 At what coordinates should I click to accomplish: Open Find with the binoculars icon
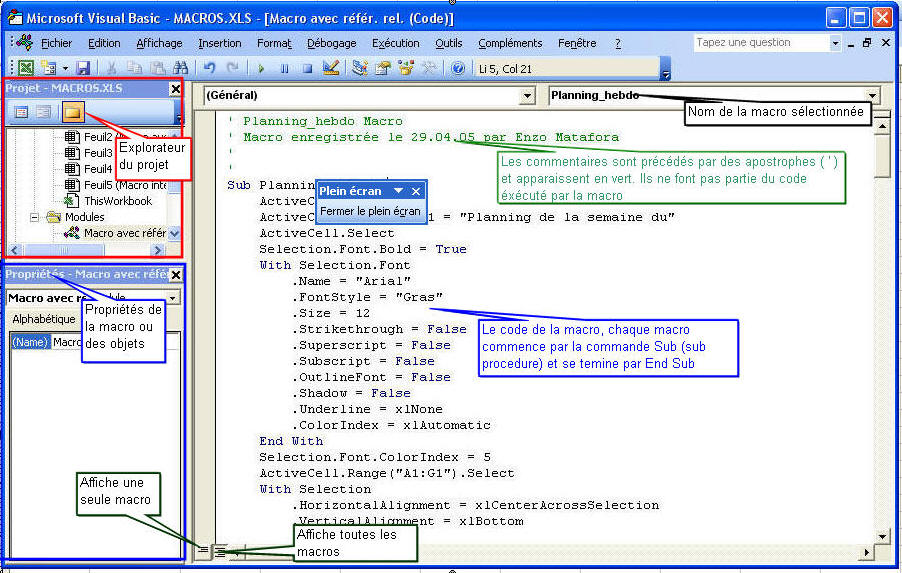(180, 68)
